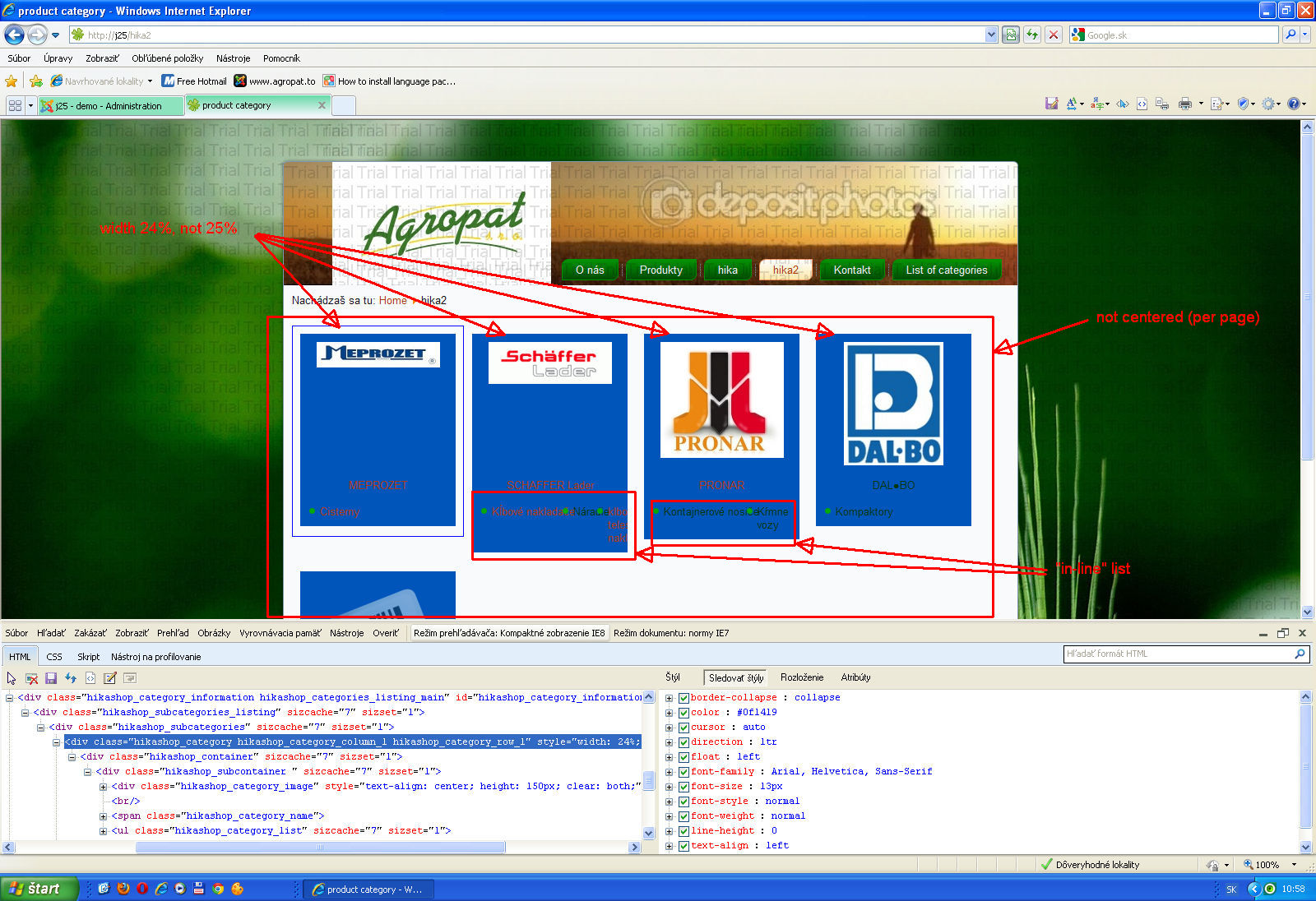Open the Favorites star icon
The height and width of the screenshot is (901, 1316).
[x=12, y=81]
